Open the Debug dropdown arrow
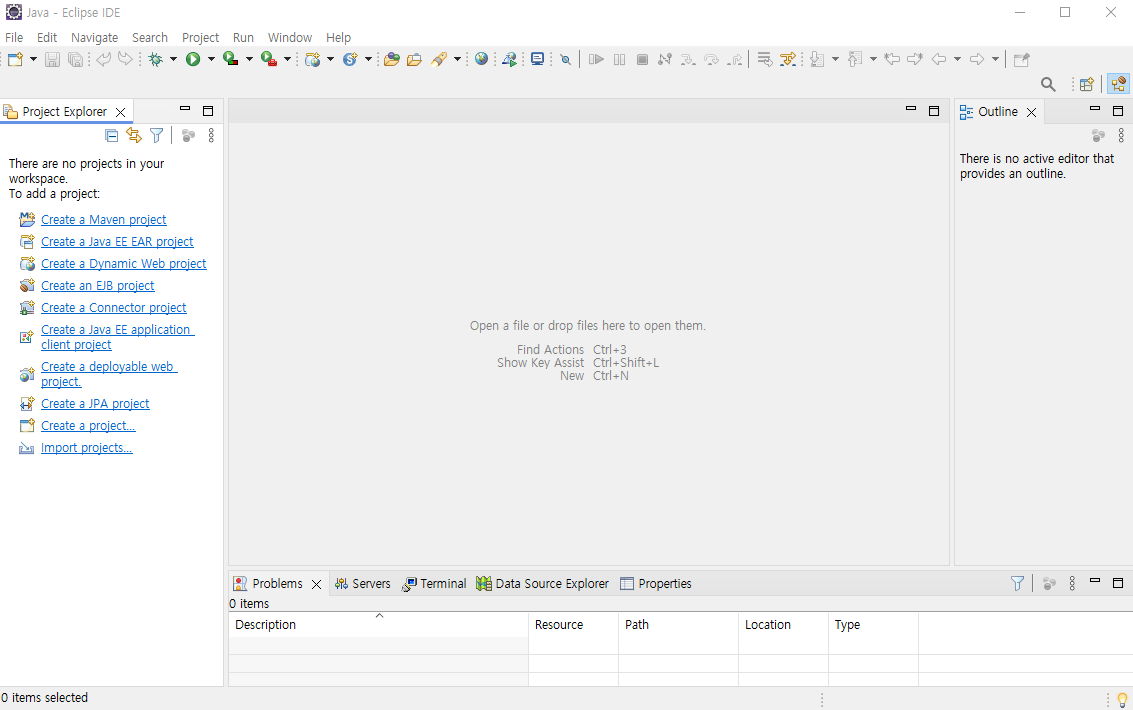1133x710 pixels. pyautogui.click(x=173, y=59)
